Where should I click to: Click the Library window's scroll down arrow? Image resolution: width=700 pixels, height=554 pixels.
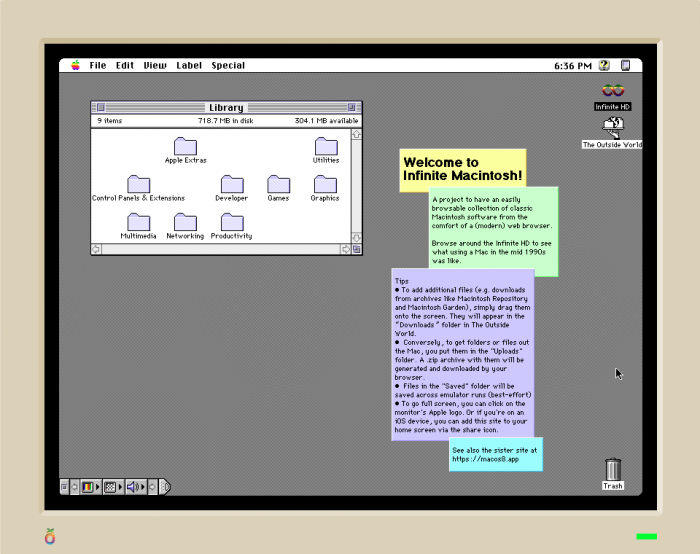356,238
